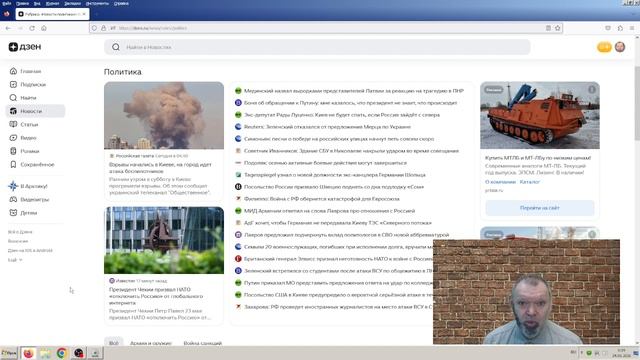Image resolution: width=640 pixels, height=360 pixels.
Task: Open ad options on orange vehicle ad
Action: coord(592,89)
